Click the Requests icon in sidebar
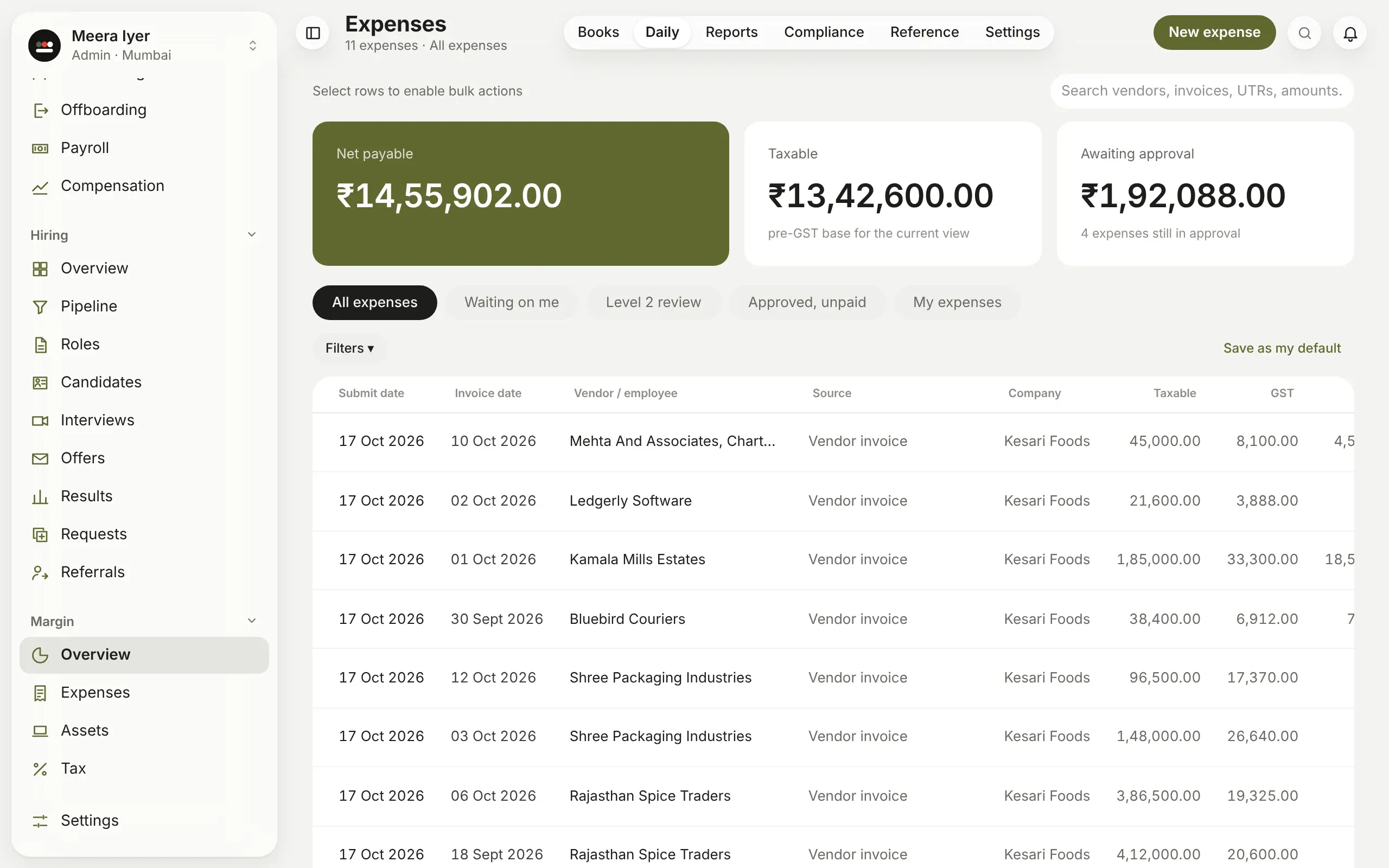Screen dimensions: 1389x868 pos(40,534)
